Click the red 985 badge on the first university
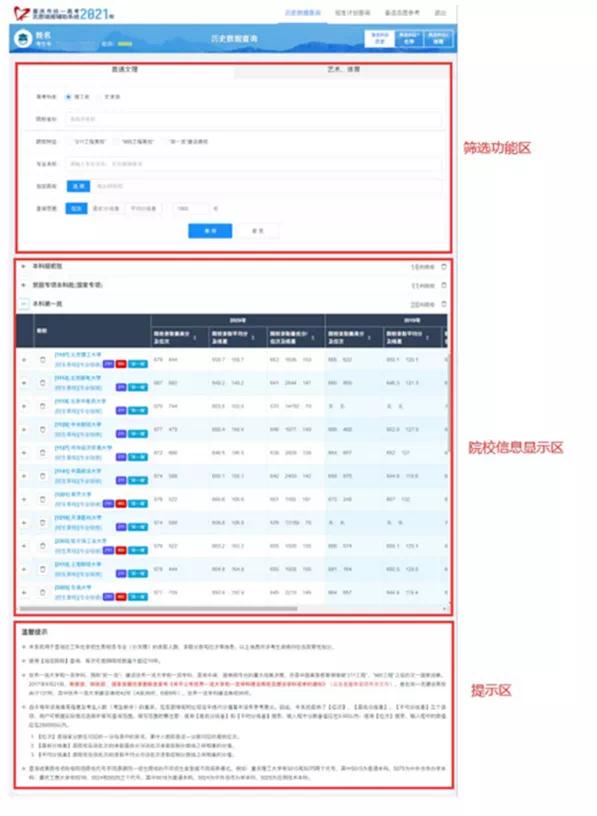The height and width of the screenshot is (816, 597). (x=121, y=364)
